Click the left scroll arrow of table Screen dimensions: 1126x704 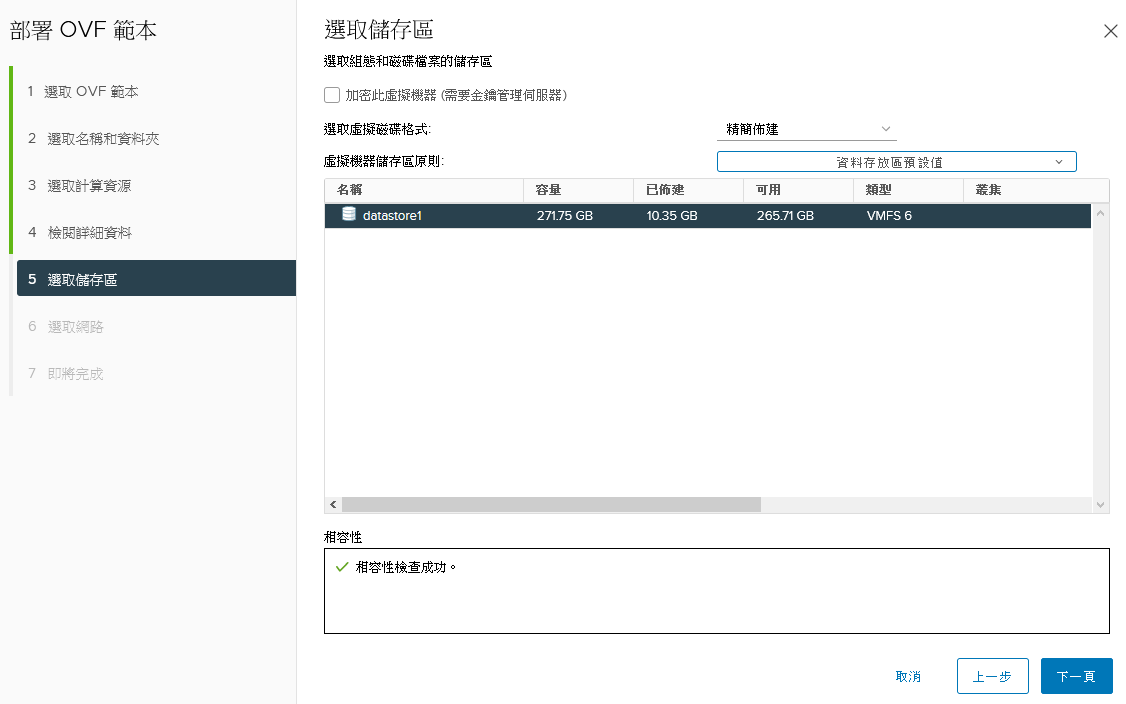(x=332, y=504)
